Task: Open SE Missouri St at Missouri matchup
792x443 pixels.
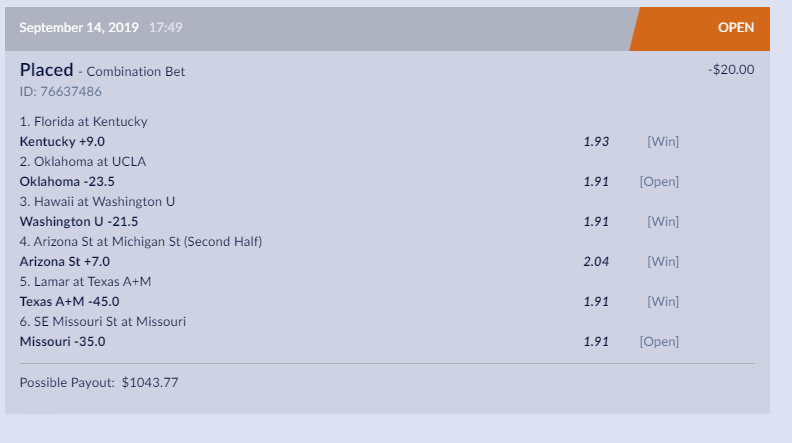Action: click(103, 321)
